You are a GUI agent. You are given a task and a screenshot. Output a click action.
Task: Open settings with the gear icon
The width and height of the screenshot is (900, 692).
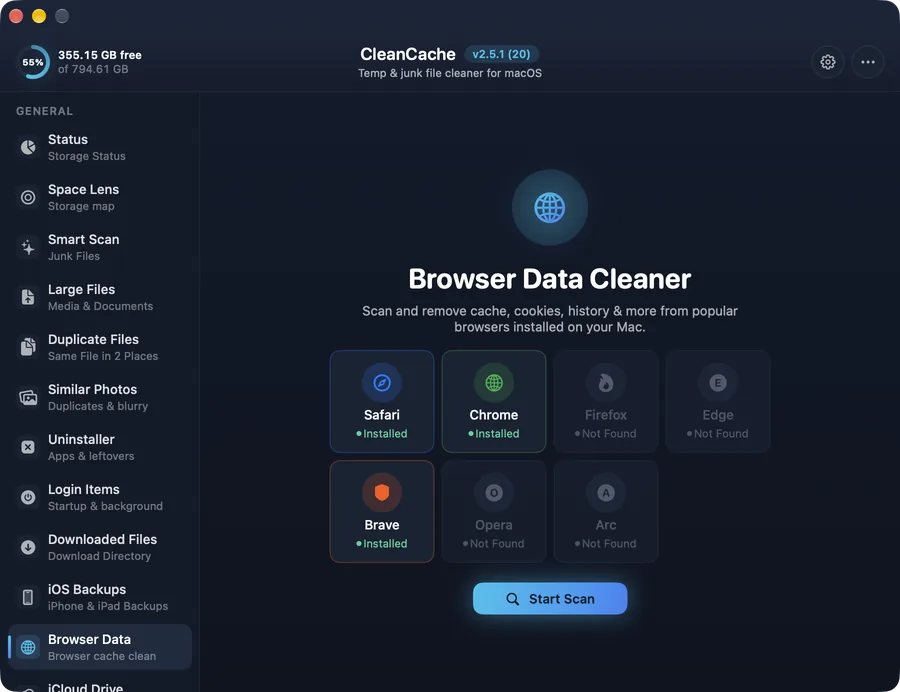[x=827, y=62]
